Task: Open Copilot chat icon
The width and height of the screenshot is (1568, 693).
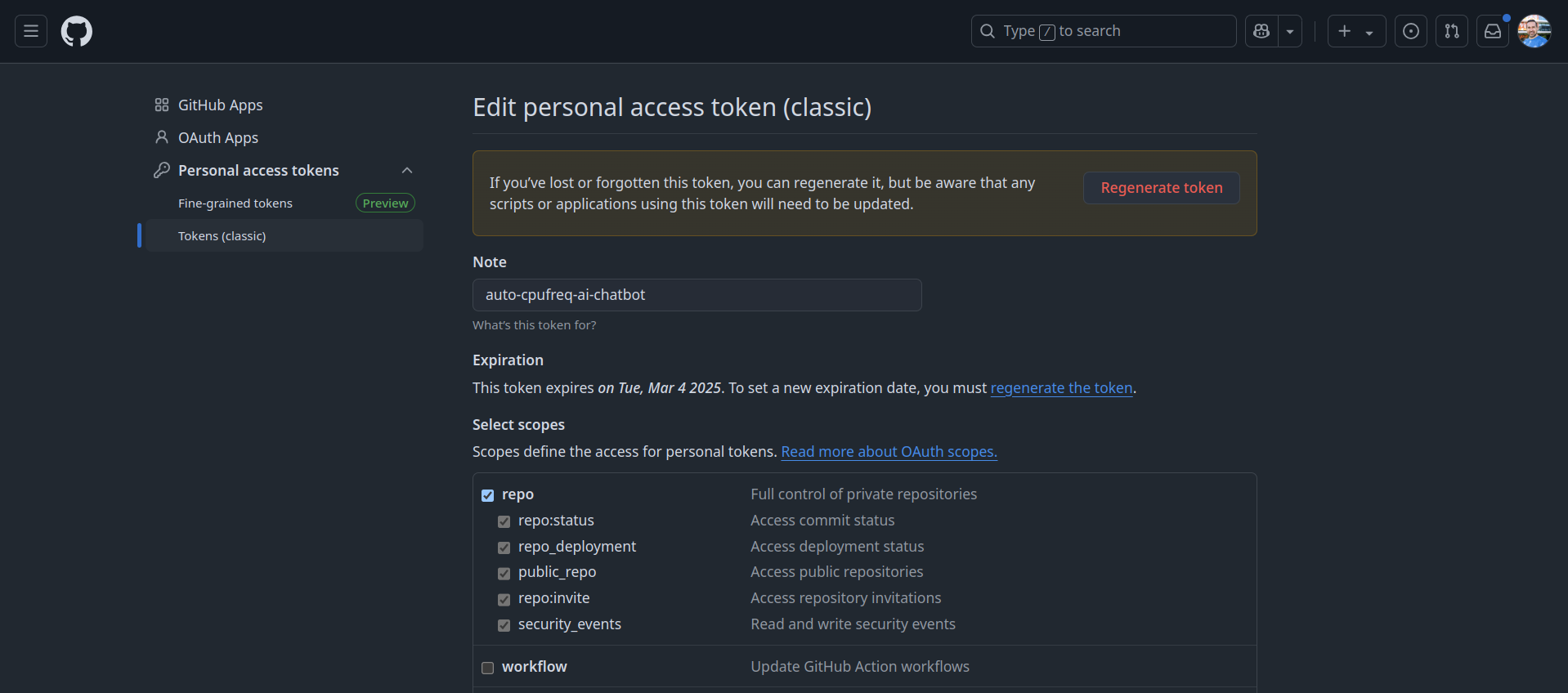Action: click(1261, 31)
